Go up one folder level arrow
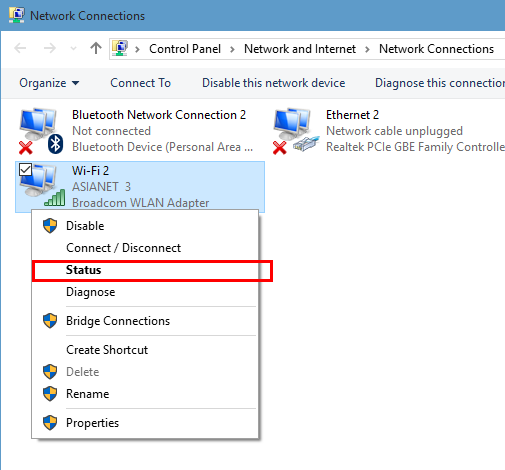Viewport: 505px width, 470px height. pos(96,48)
